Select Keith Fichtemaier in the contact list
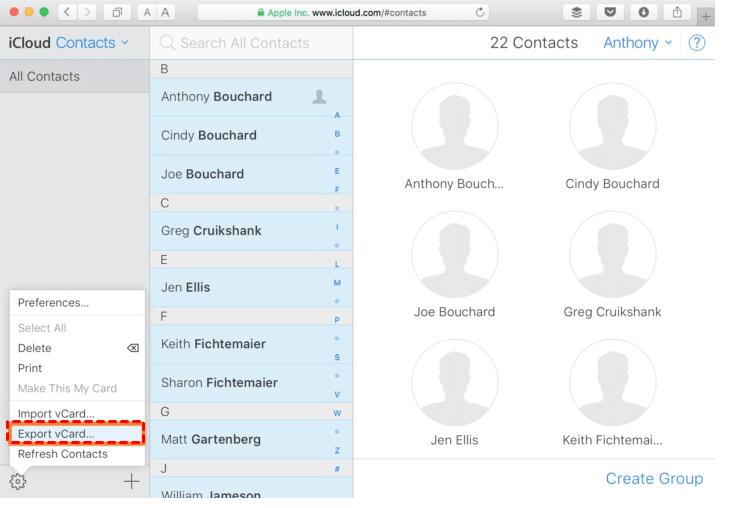Screen dimensions: 754x508 point(251,344)
